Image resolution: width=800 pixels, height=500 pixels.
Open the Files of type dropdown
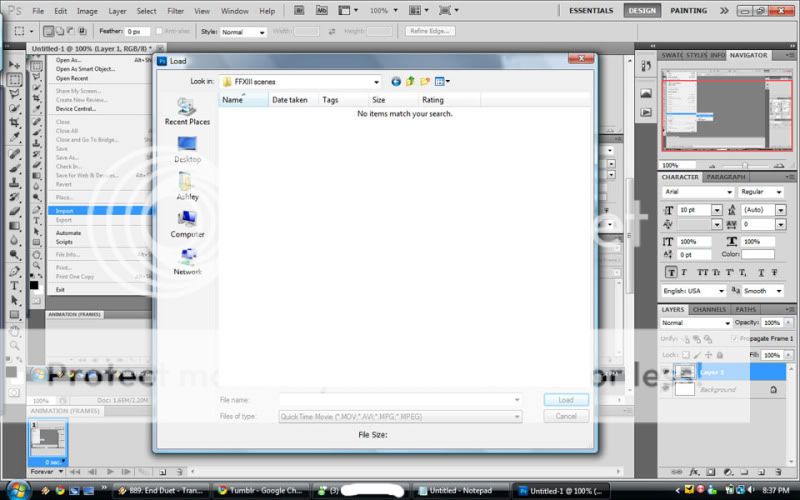point(516,416)
